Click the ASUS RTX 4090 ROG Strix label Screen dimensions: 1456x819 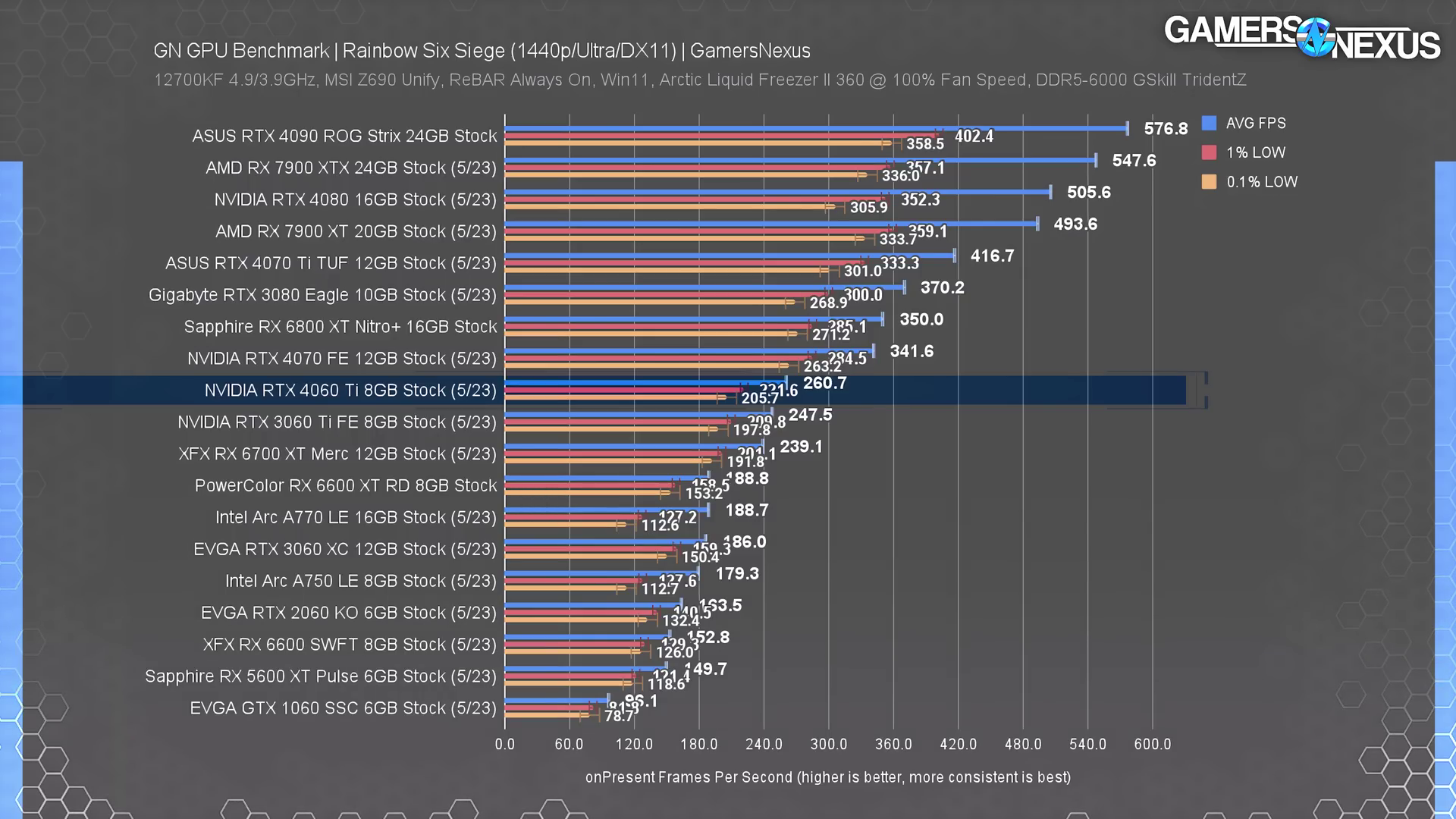pyautogui.click(x=344, y=136)
